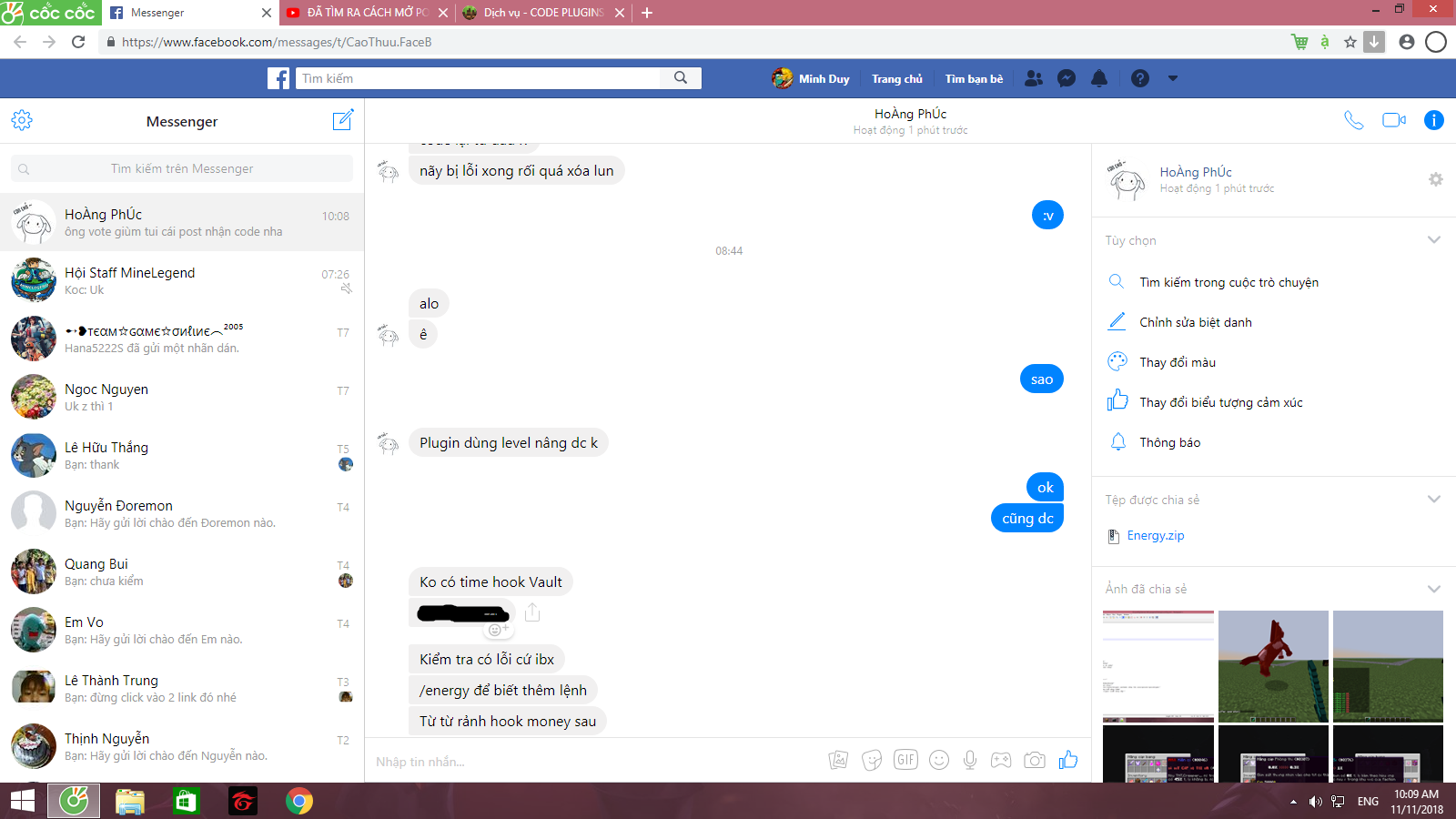Open Tìm bạn bè page
The image size is (1456, 819).
pos(974,78)
